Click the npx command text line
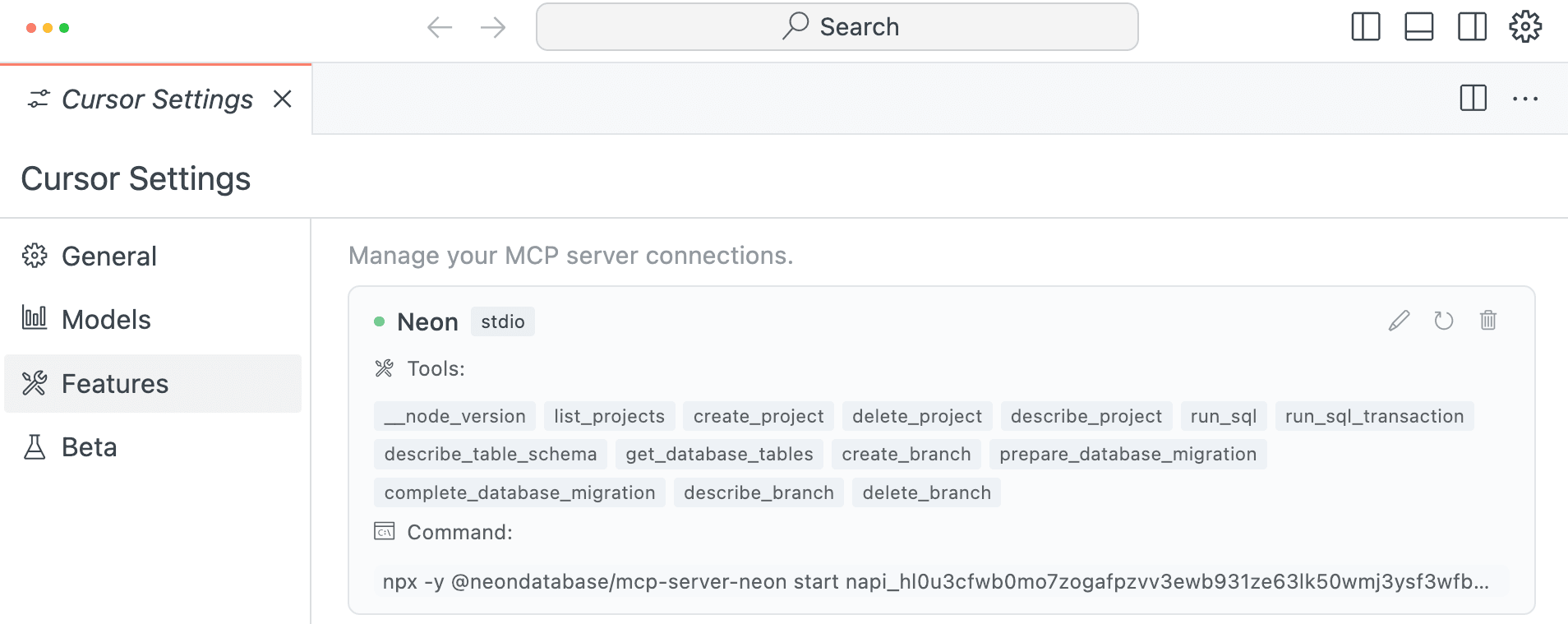This screenshot has width=1568, height=624. pos(935,582)
